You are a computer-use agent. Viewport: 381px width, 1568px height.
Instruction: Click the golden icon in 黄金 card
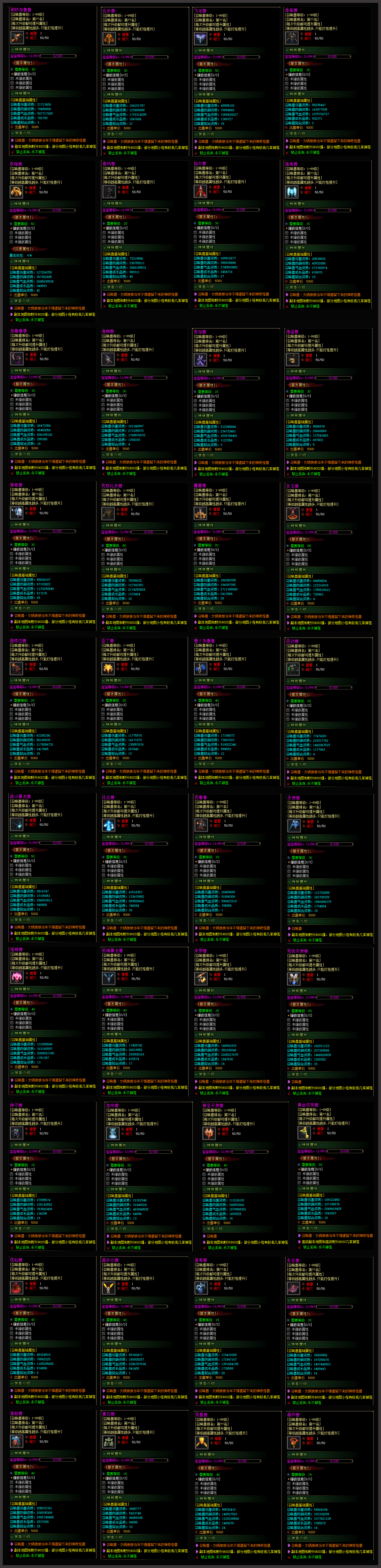[304, 1132]
